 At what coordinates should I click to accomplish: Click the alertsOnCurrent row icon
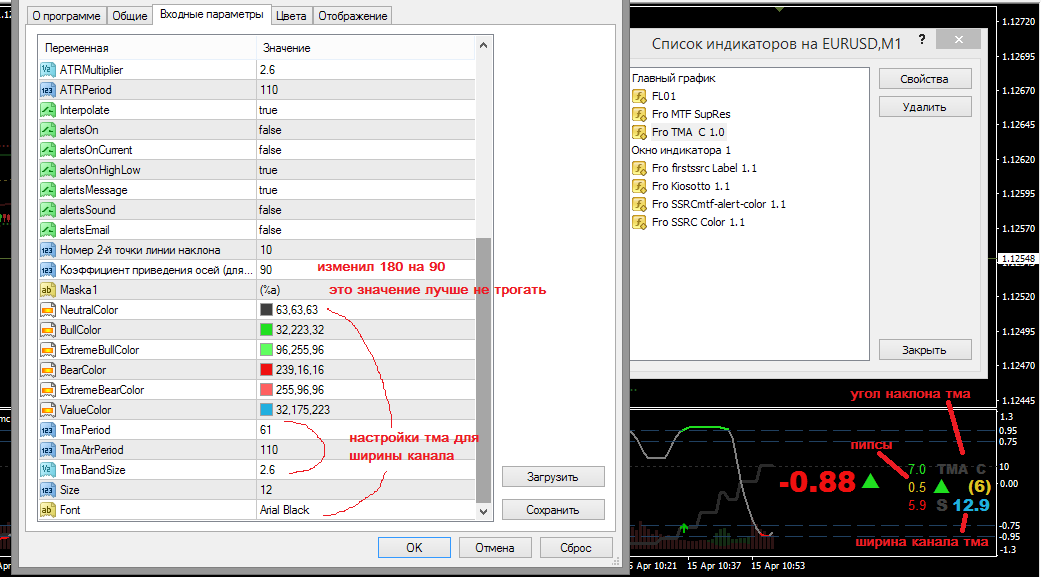[47, 149]
